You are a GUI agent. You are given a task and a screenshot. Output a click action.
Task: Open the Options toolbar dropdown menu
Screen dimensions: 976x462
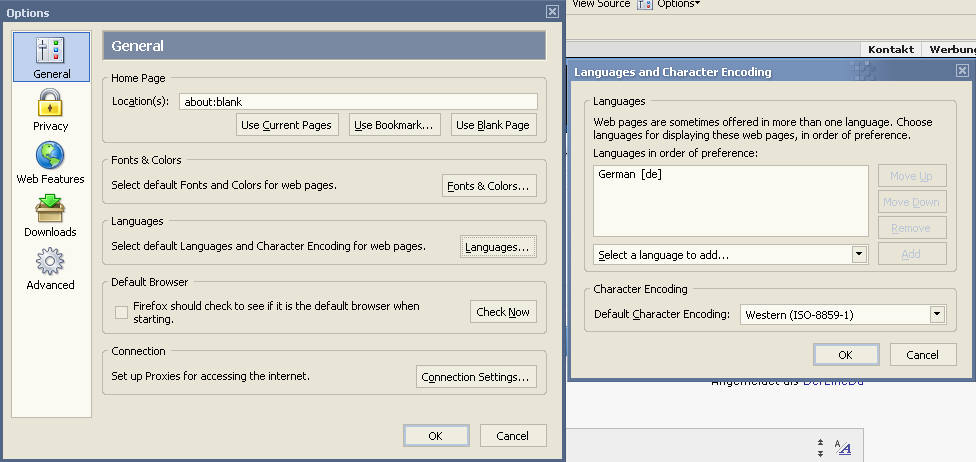[x=678, y=4]
